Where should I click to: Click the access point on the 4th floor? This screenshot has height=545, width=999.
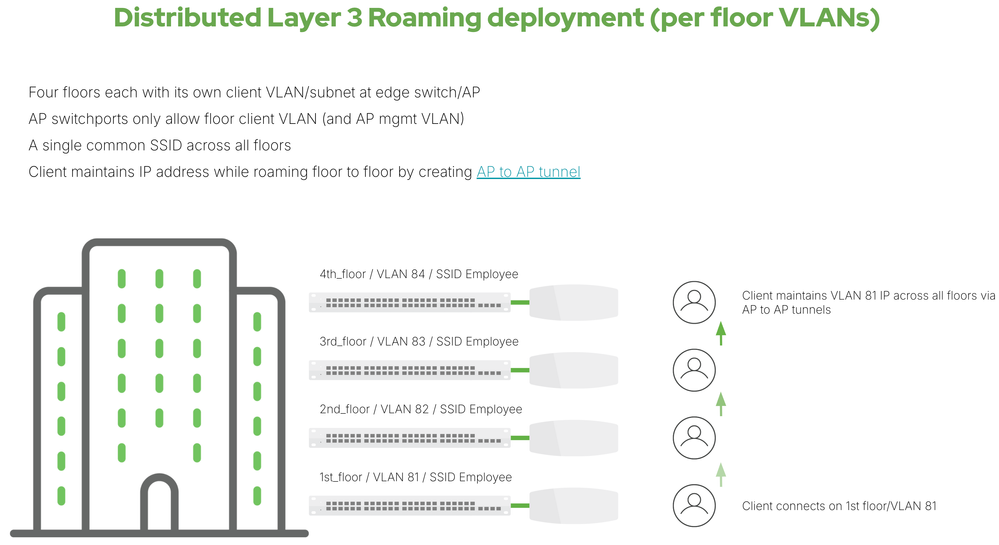(573, 301)
